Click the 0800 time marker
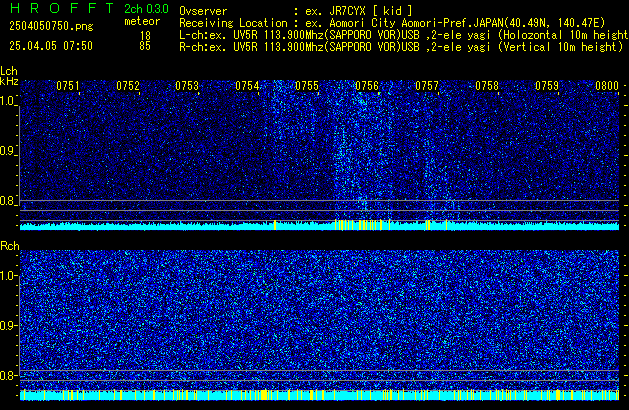Screen dimensions: 629x410 607,86
